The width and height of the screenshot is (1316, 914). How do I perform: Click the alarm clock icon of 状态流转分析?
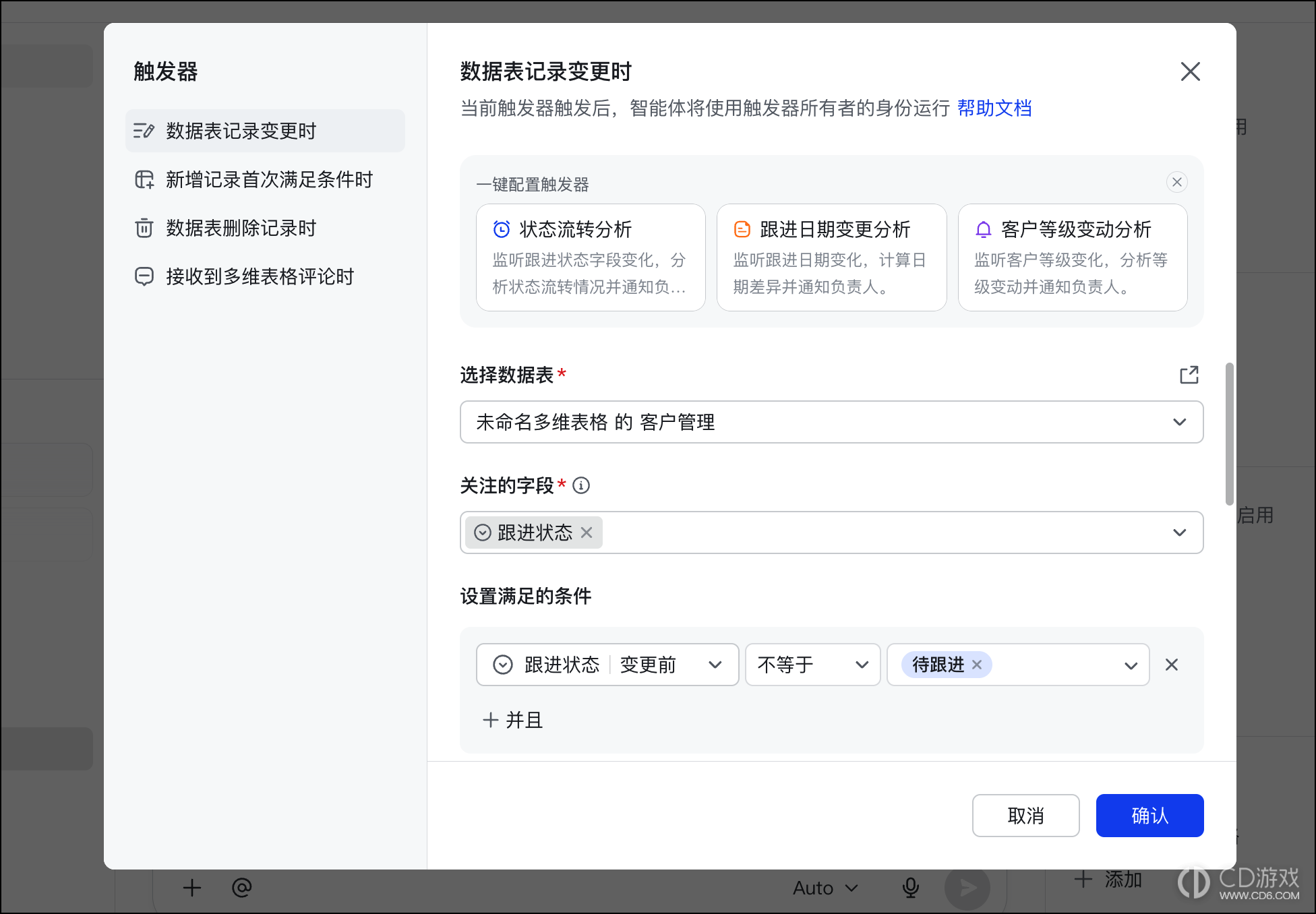pos(502,230)
